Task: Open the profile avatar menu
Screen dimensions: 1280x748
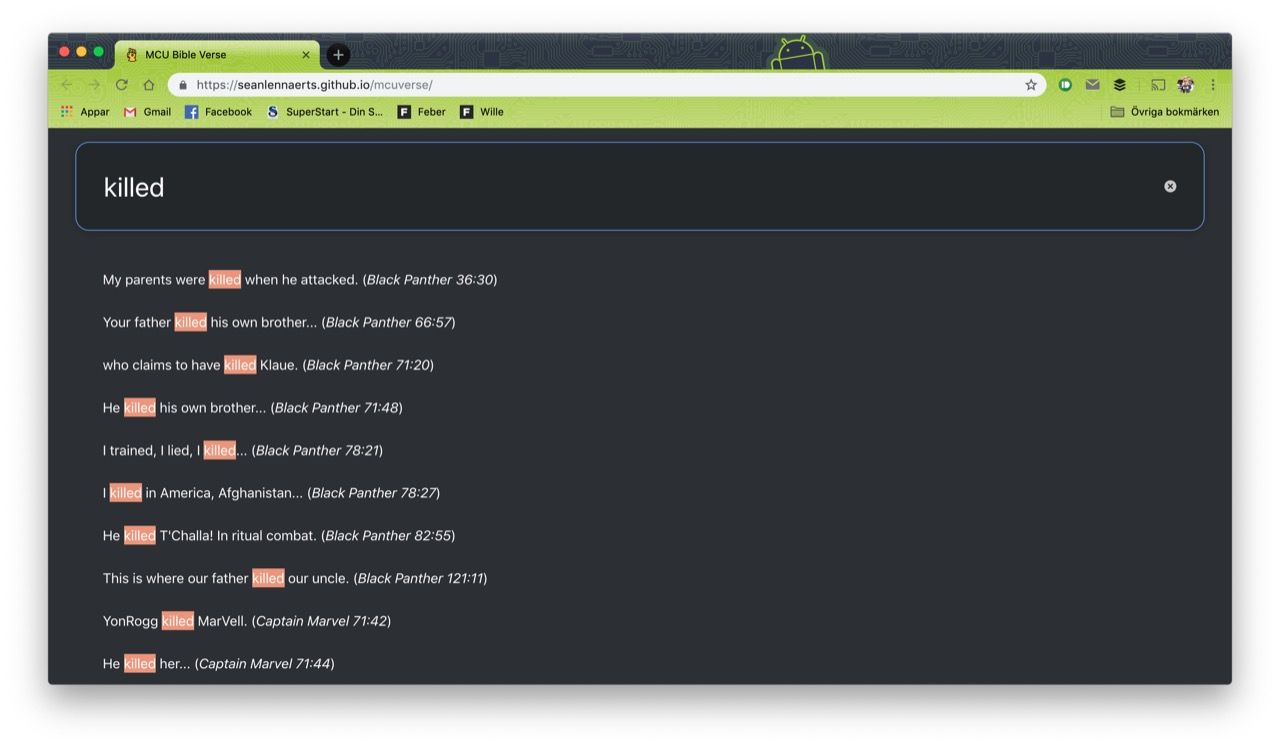Action: coord(1186,85)
